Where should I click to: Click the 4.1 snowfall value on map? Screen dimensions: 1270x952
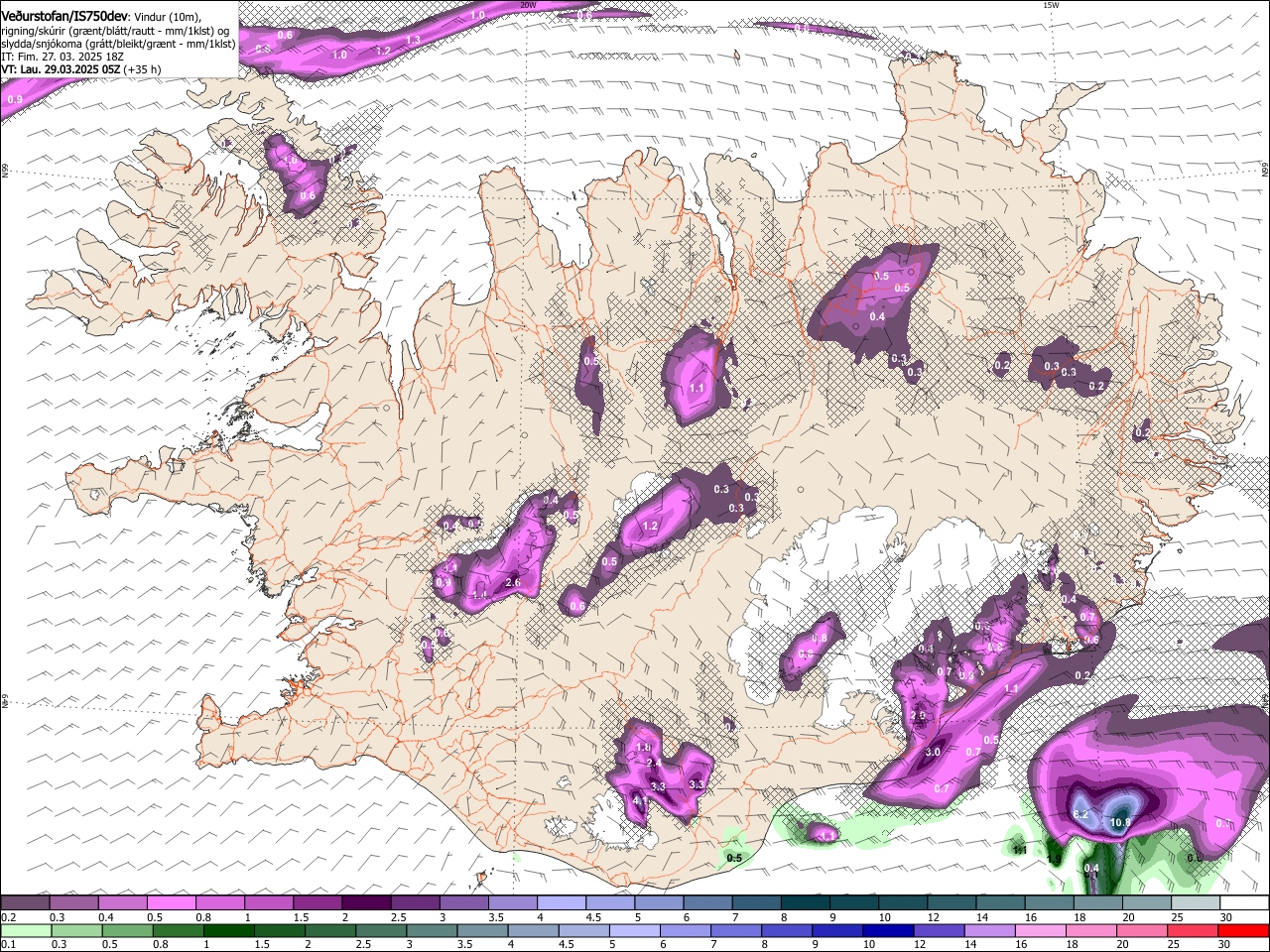click(640, 800)
